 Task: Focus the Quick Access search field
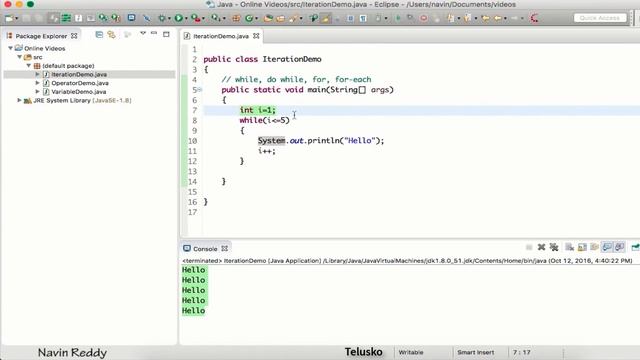[600, 18]
